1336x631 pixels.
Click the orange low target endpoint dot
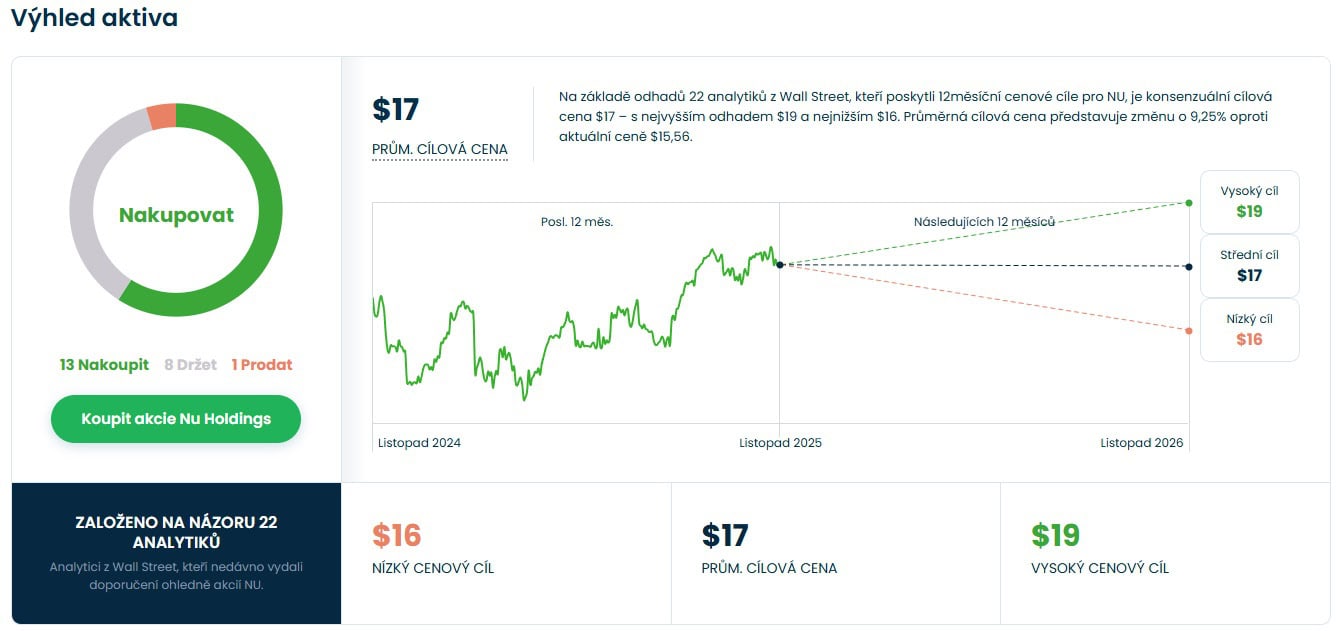(1188, 331)
